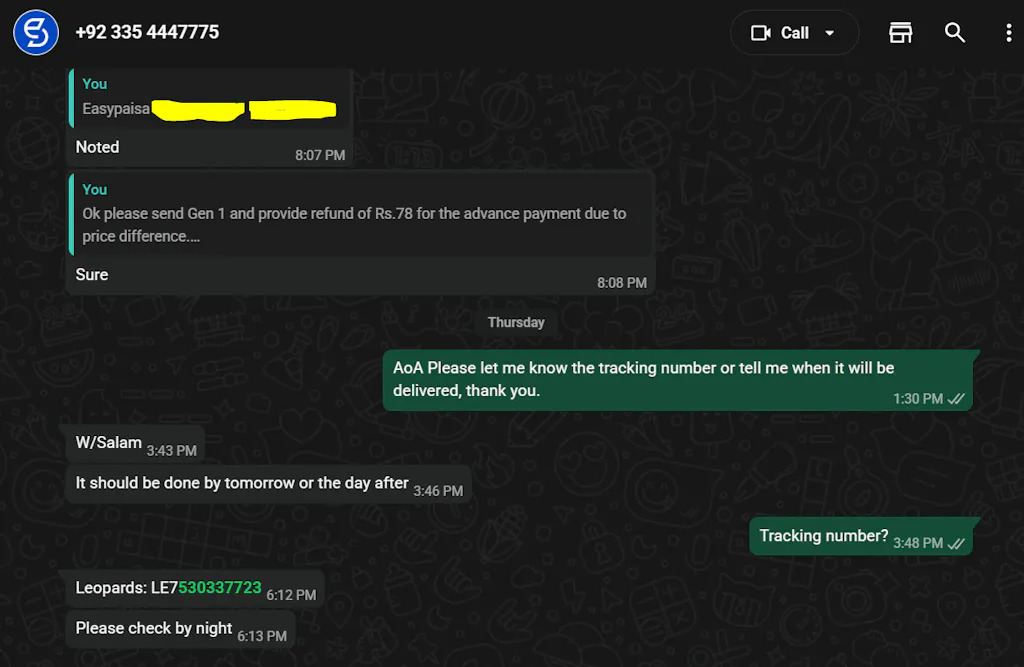Viewport: 1024px width, 667px height.
Task: Click double-tick icon on "Tracking number?" message
Action: (956, 544)
